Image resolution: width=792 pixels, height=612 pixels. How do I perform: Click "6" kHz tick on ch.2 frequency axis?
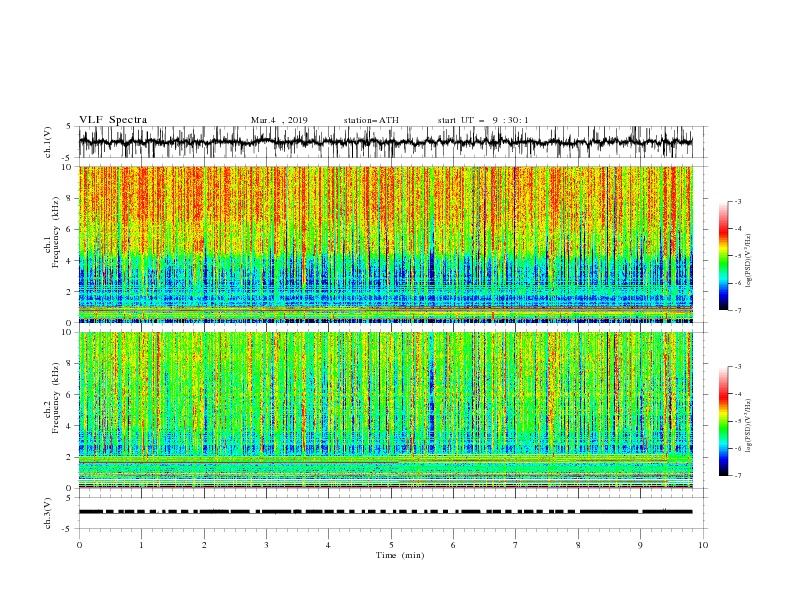70,394
